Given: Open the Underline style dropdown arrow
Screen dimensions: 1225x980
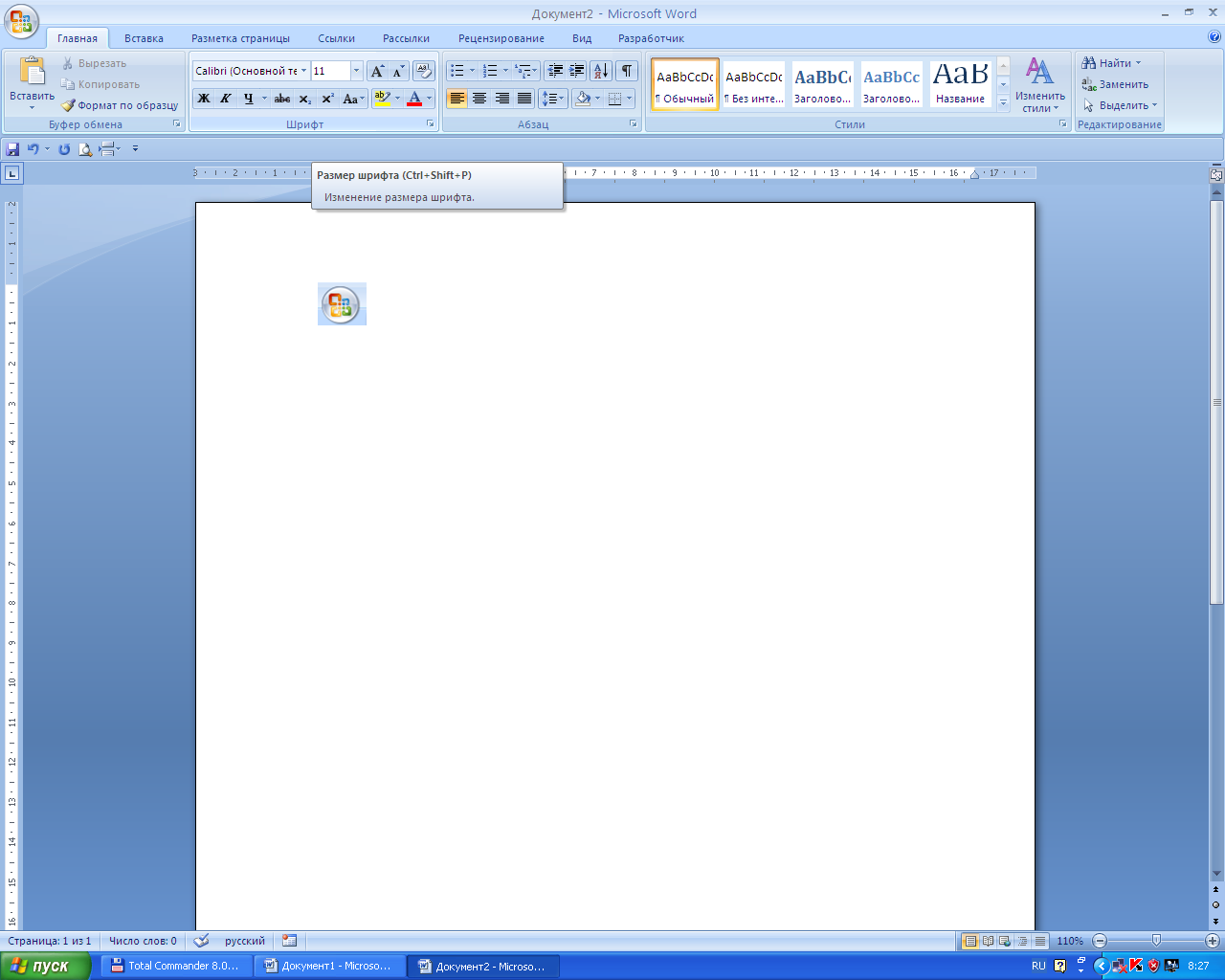Looking at the screenshot, I should click(x=265, y=99).
